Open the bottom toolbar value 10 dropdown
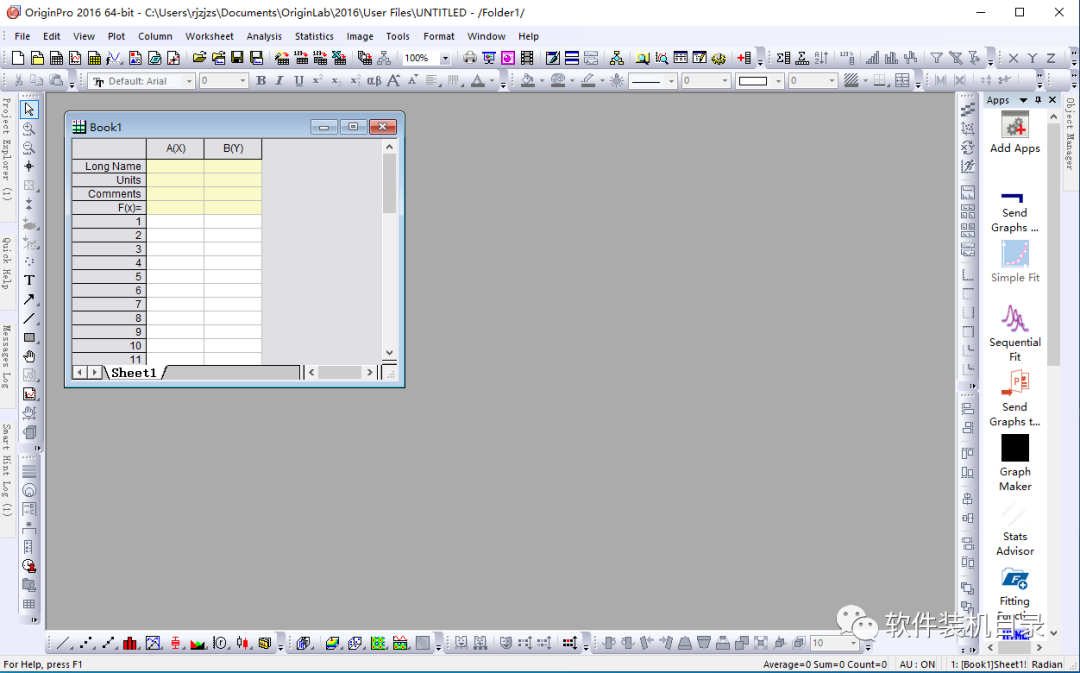The width and height of the screenshot is (1080, 673). pyautogui.click(x=853, y=643)
